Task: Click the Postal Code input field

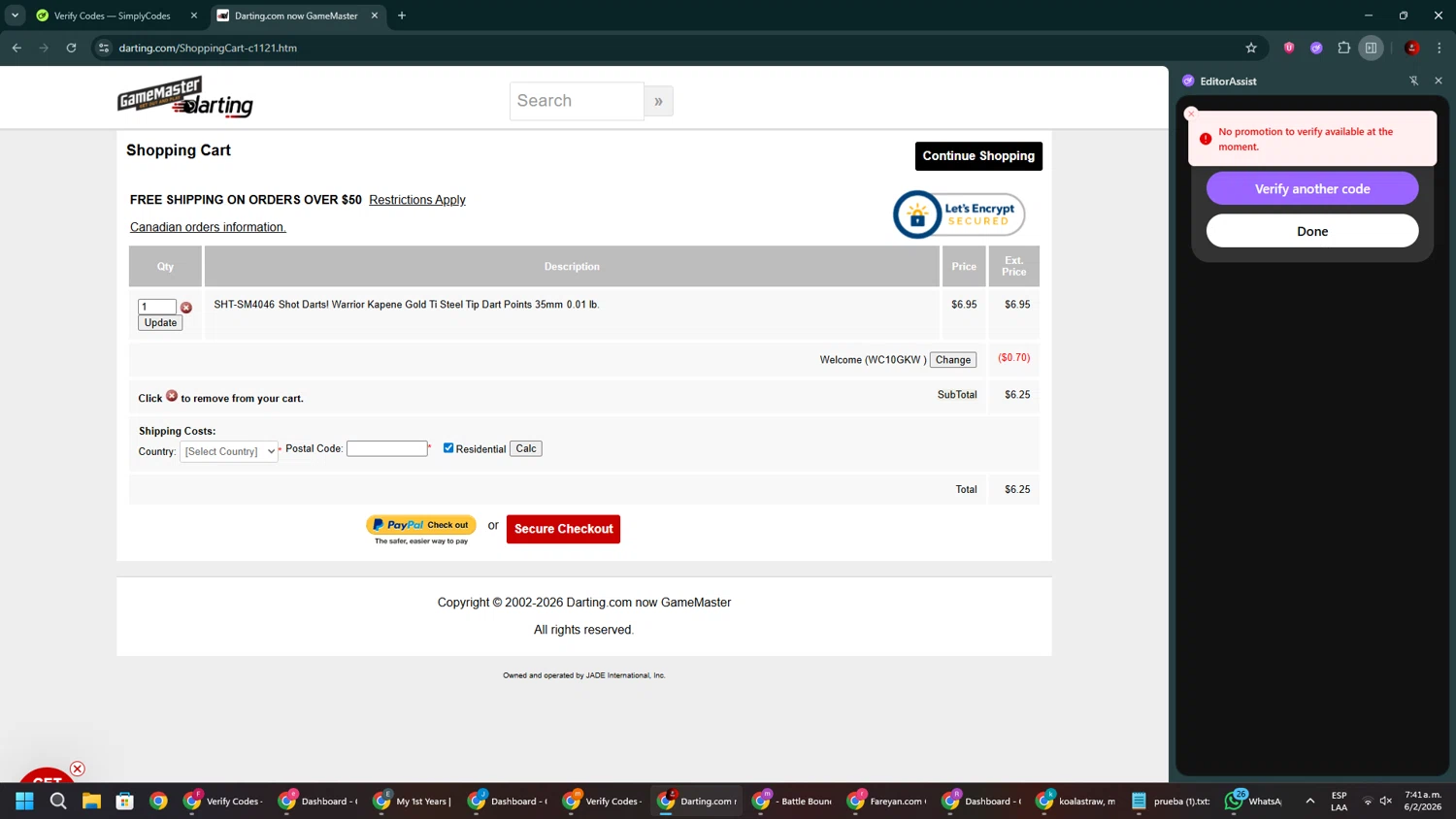Action: 387,448
